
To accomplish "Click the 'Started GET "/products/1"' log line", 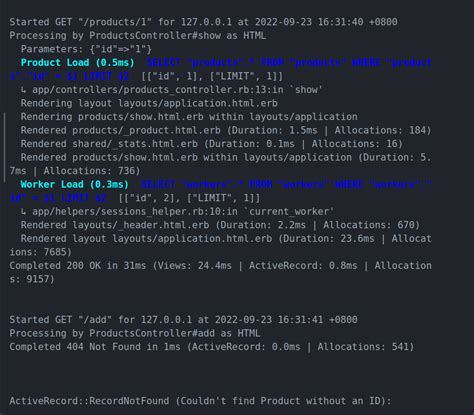I will 203,22.
